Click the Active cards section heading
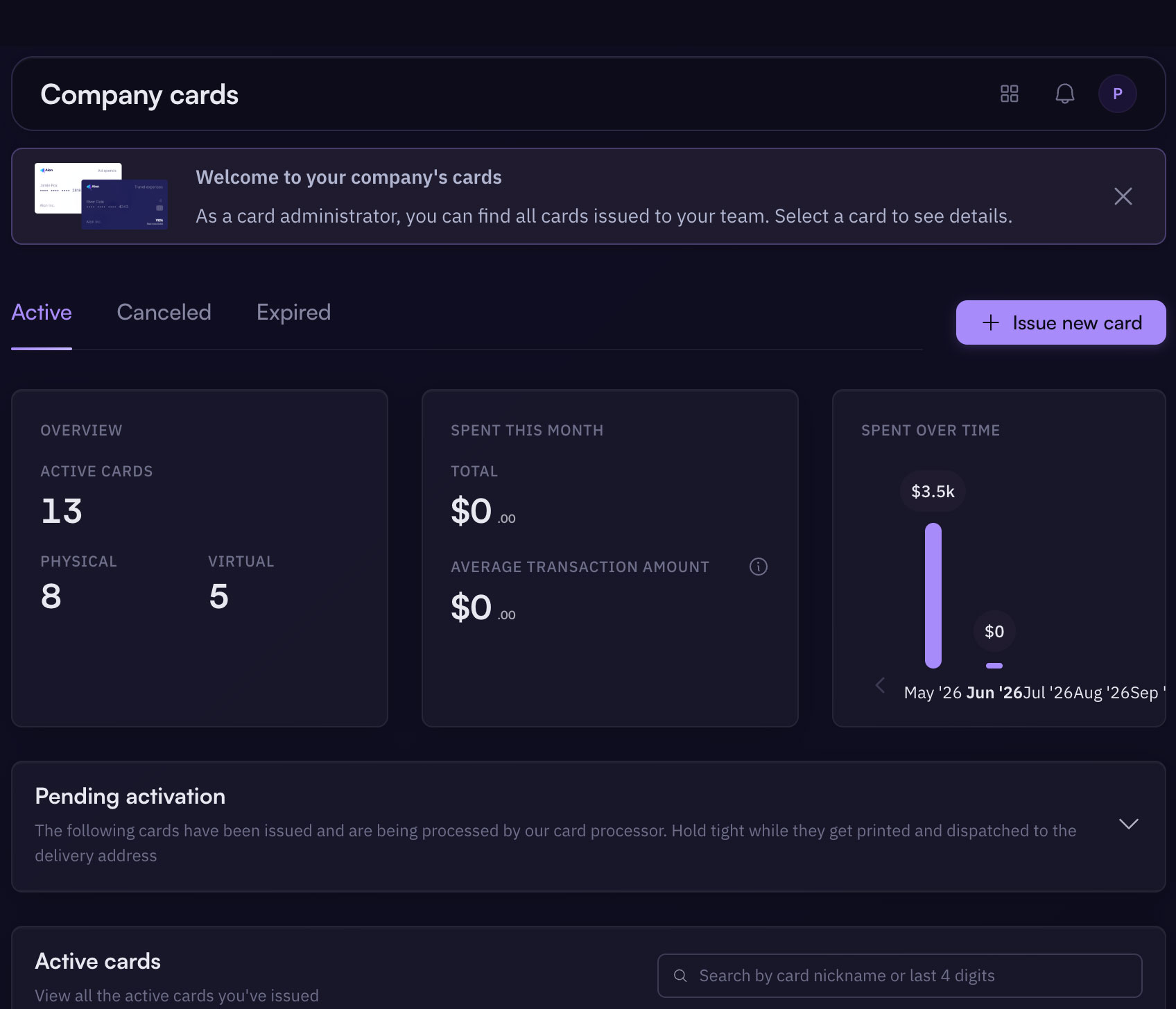 98,961
